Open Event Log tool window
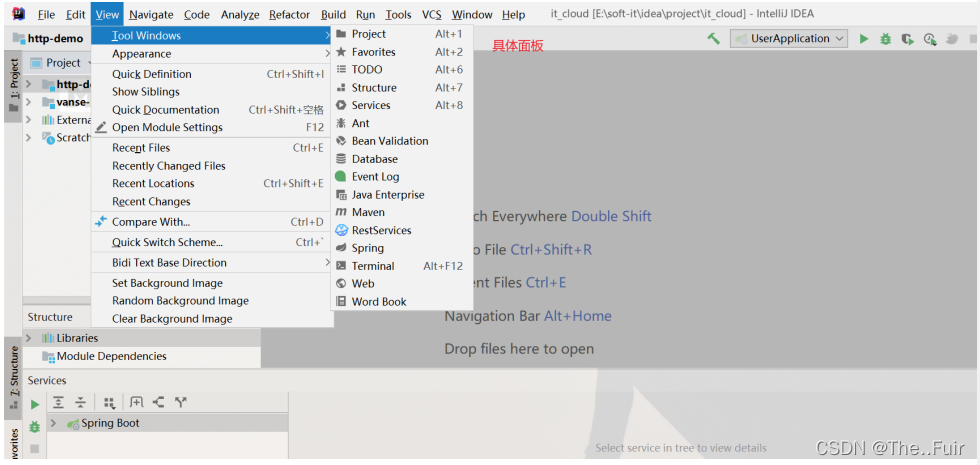 [x=402, y=176]
